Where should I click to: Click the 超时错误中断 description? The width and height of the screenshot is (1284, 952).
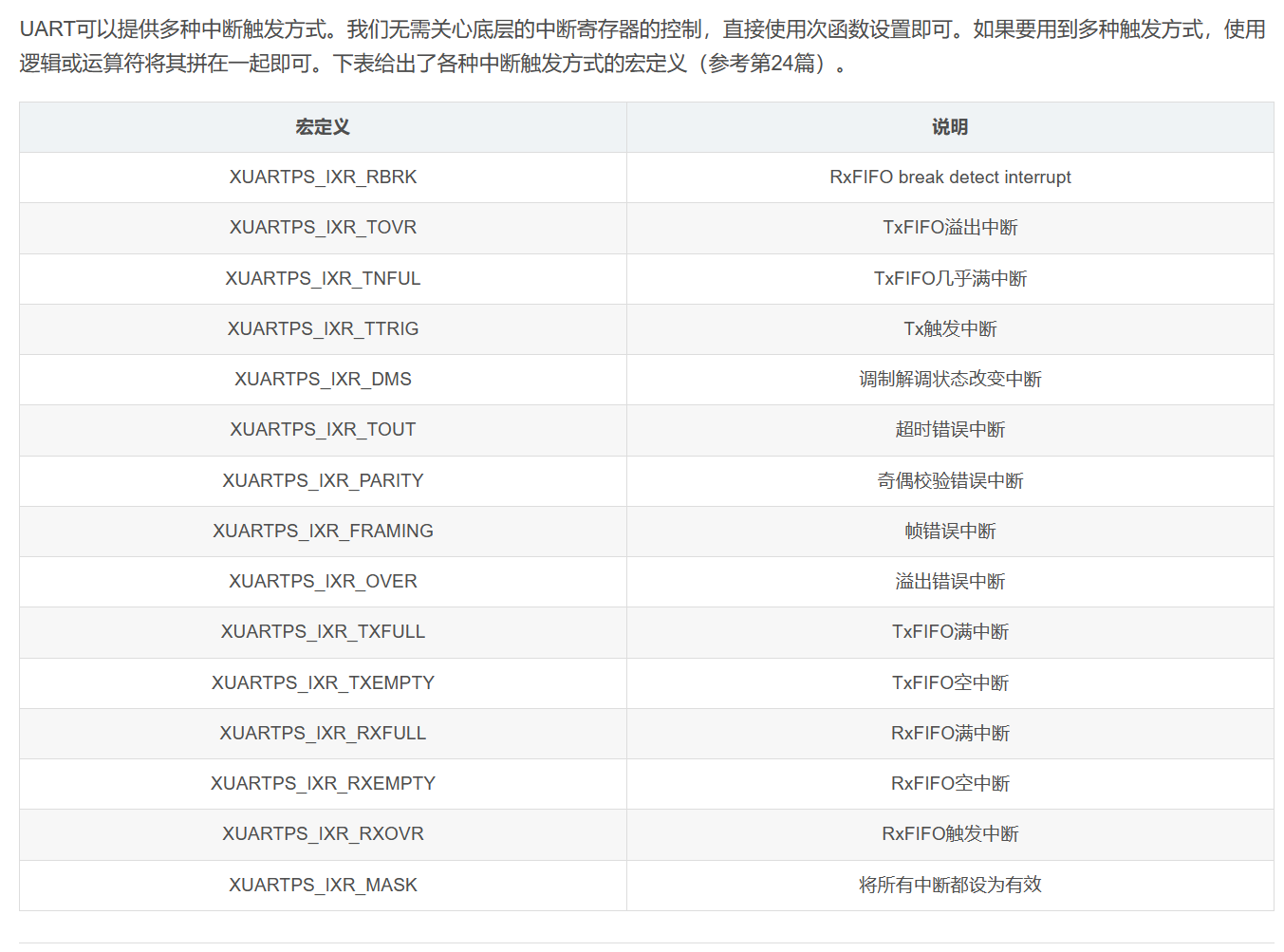(950, 430)
